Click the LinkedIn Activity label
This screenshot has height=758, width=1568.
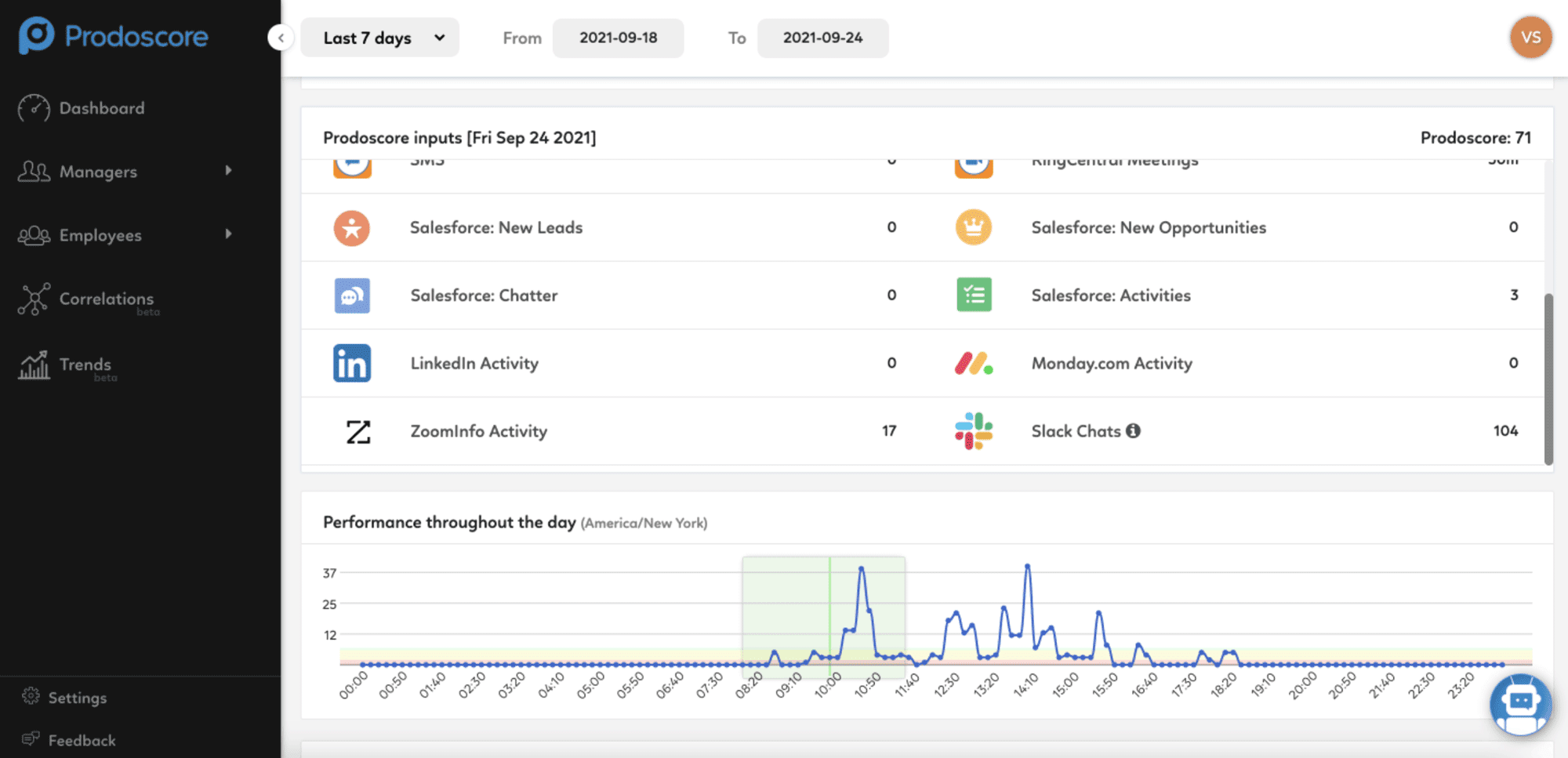(x=474, y=363)
